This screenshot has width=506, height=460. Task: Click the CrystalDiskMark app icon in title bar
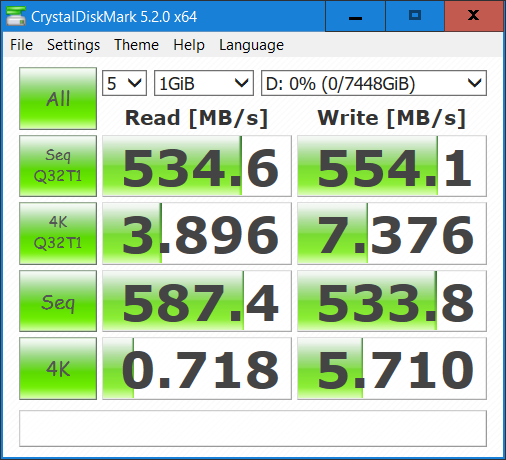pos(16,16)
